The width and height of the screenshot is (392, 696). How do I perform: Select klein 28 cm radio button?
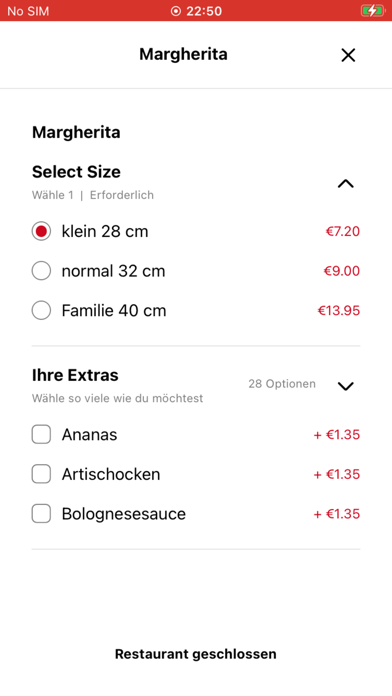point(41,231)
